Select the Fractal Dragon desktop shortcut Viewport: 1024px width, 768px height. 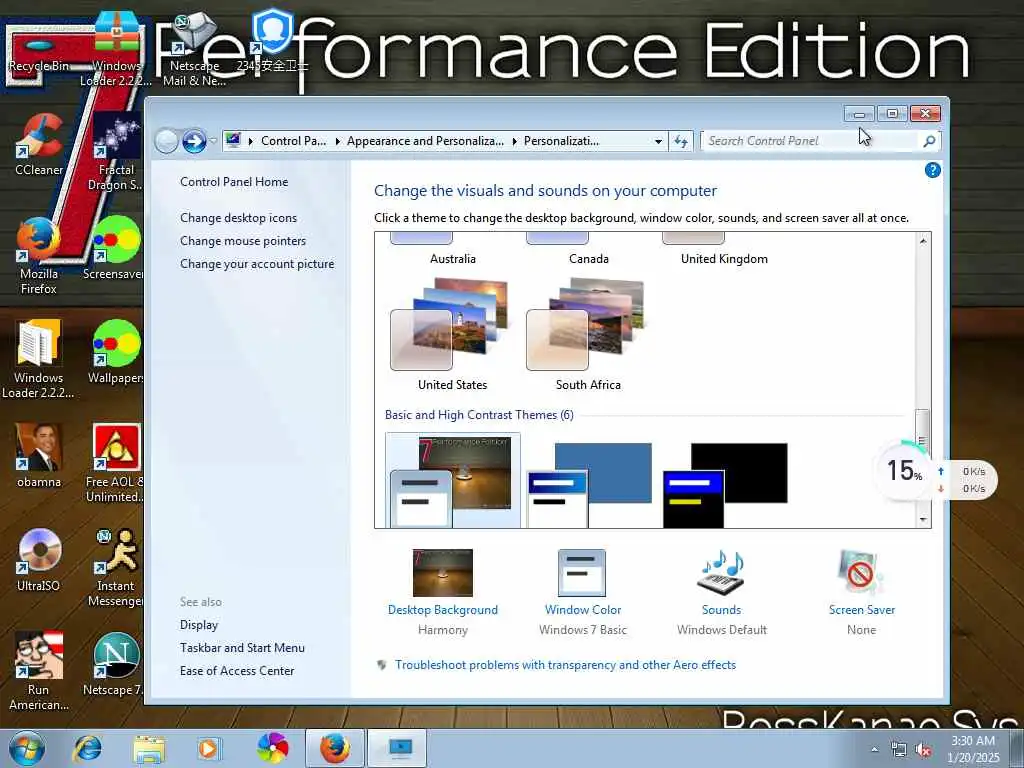pos(116,152)
